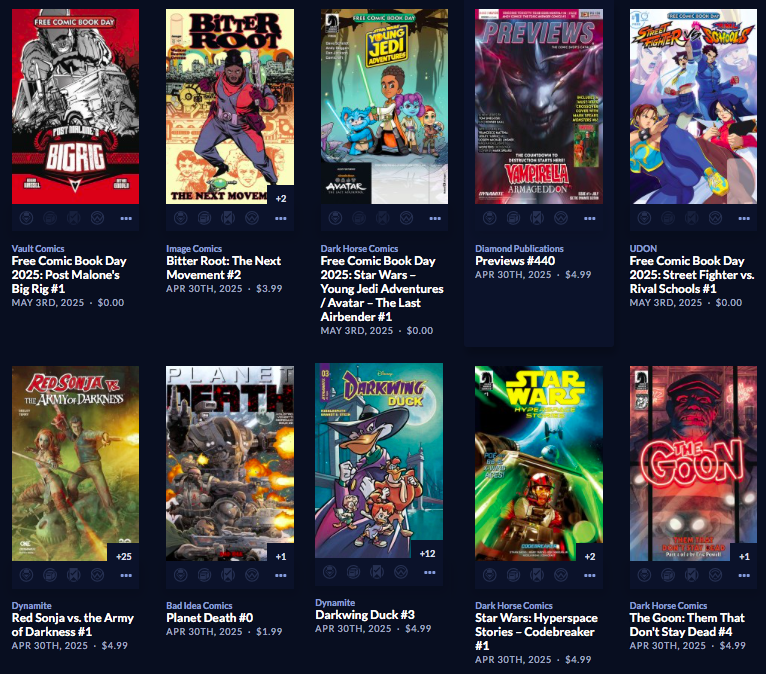
Task: Click collection icon under Previews #440
Action: (513, 218)
